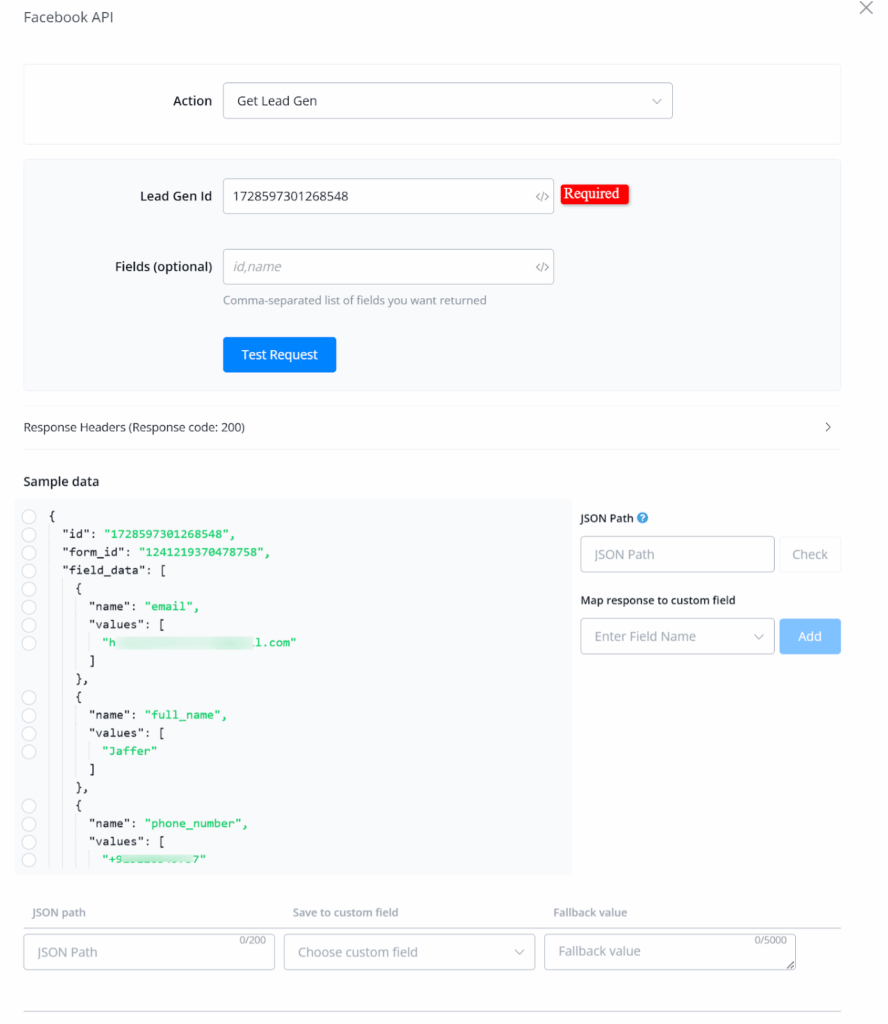
Task: Open the Enter Field Name dropdown
Action: coord(677,636)
